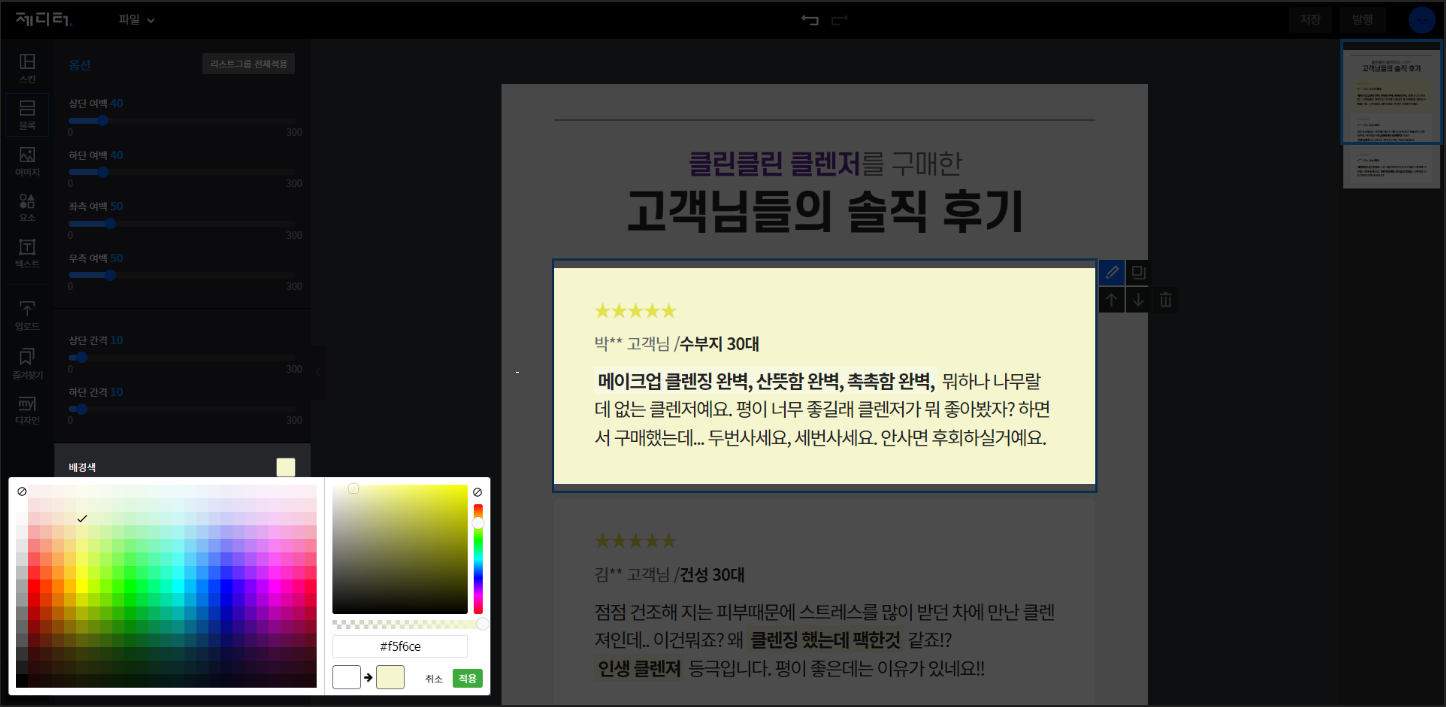Screen dimensions: 1446x707
Task: Open the my 디자인 sidebar panel
Action: pyautogui.click(x=28, y=409)
